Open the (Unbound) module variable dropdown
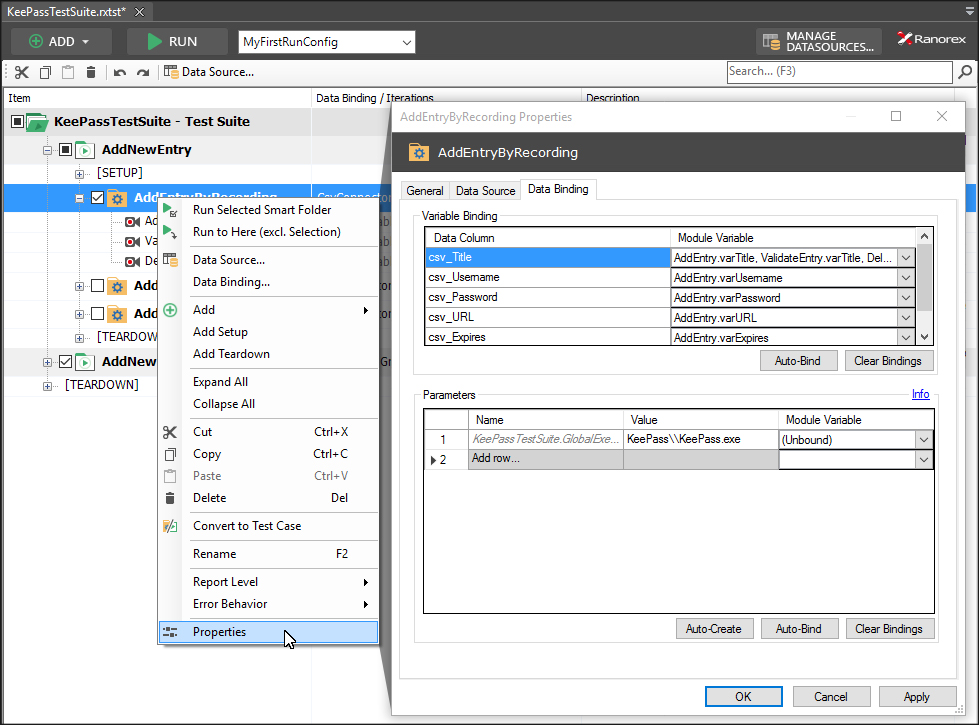The height and width of the screenshot is (725, 979). coord(924,440)
